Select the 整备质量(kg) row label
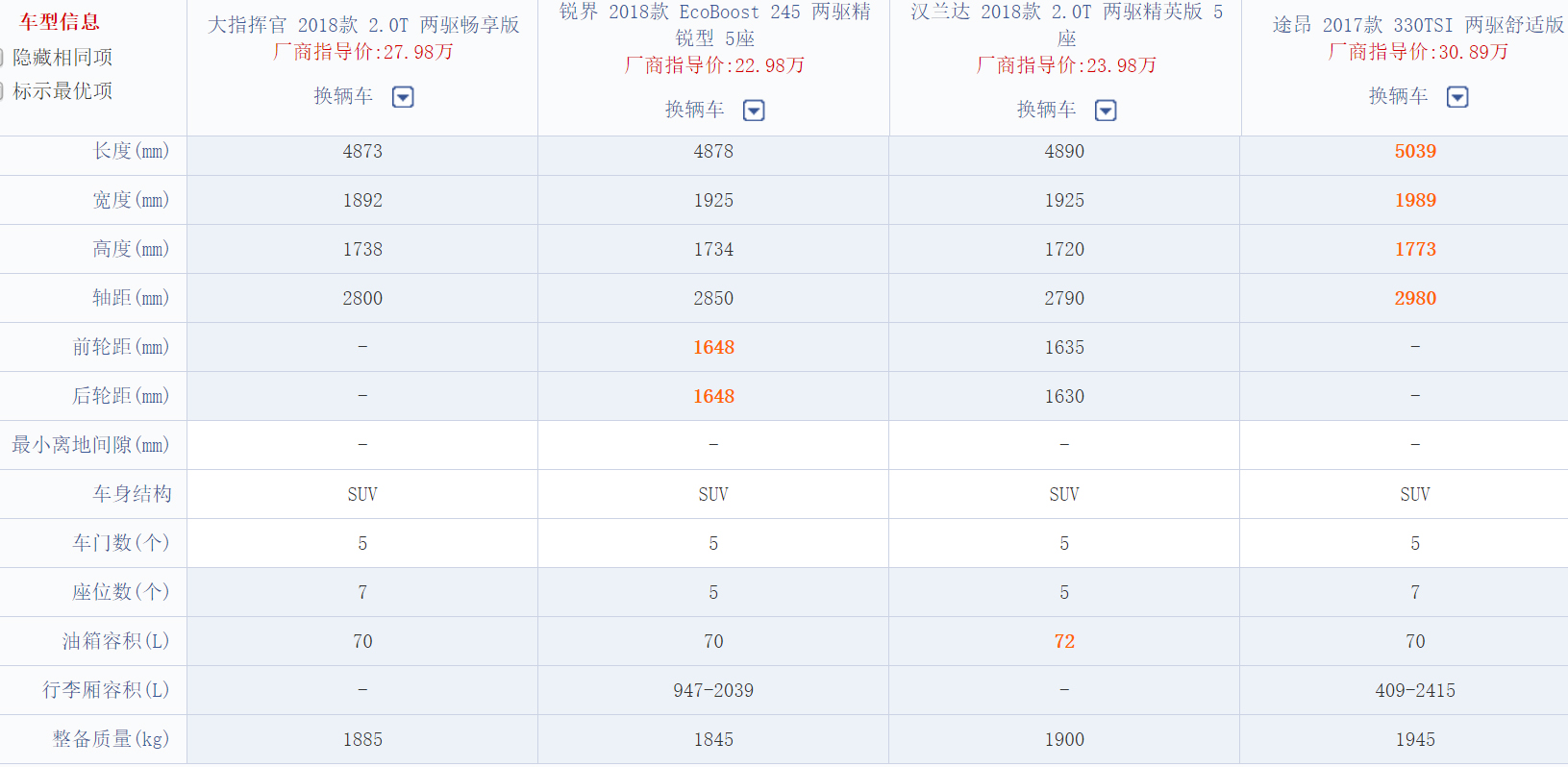 [111, 739]
